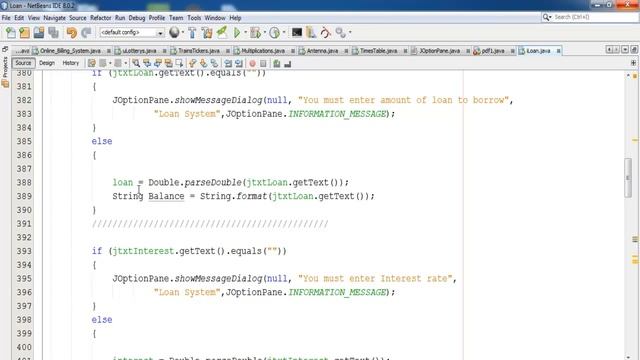Click Next Bookmark icon
Viewport: 640px width, 360px height.
pyautogui.click(x=203, y=63)
